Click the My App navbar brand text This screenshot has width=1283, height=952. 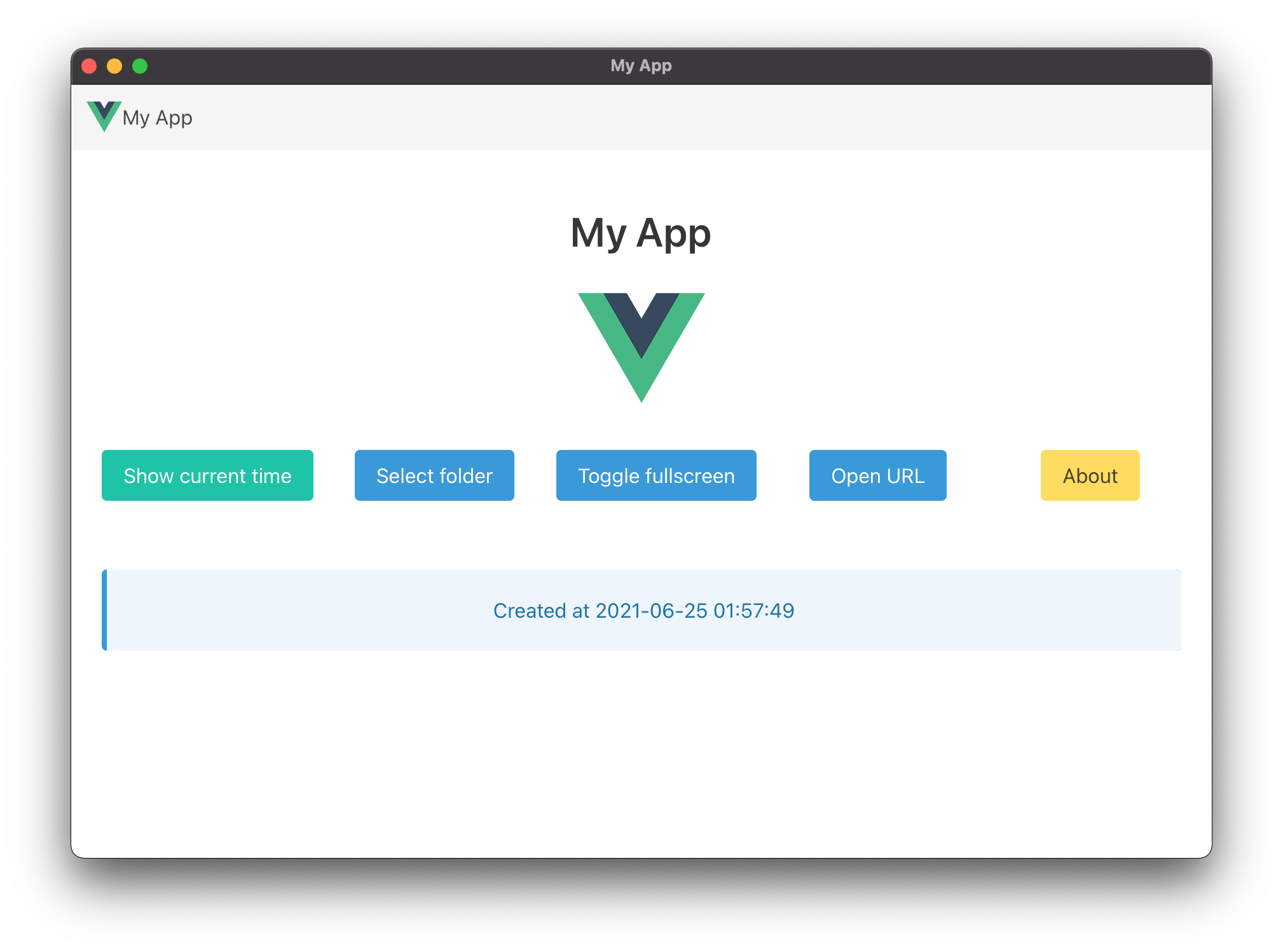point(158,118)
